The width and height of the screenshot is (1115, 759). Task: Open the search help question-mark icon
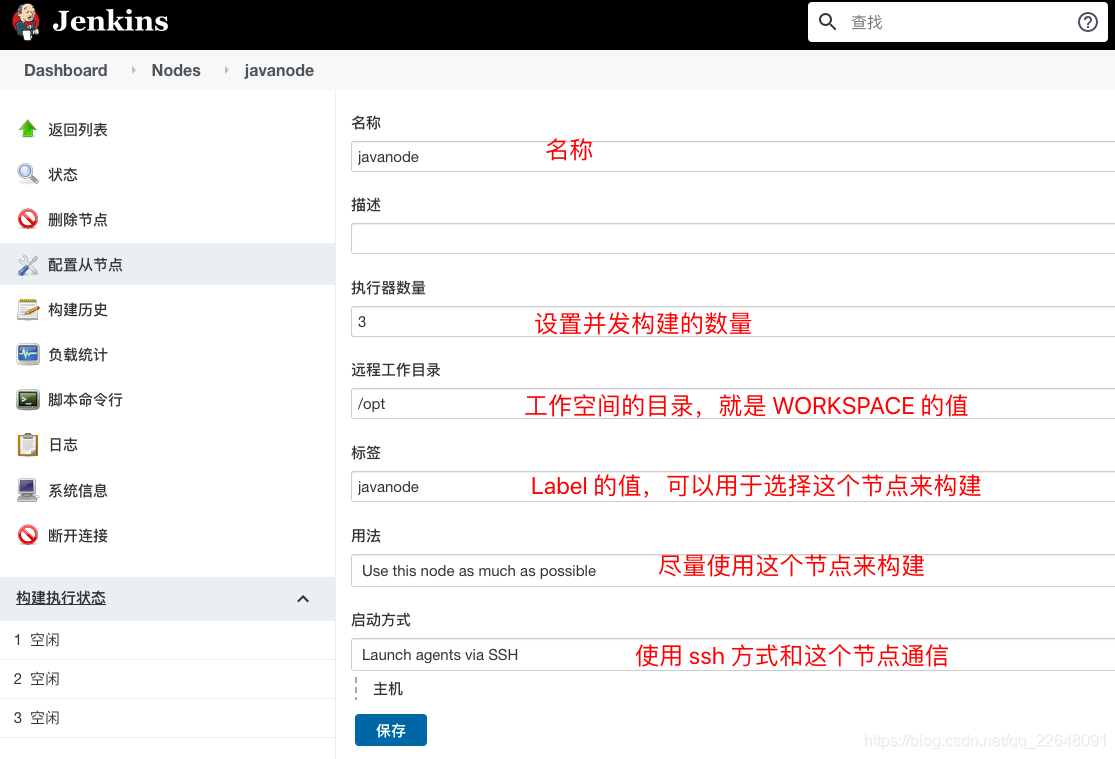1087,22
